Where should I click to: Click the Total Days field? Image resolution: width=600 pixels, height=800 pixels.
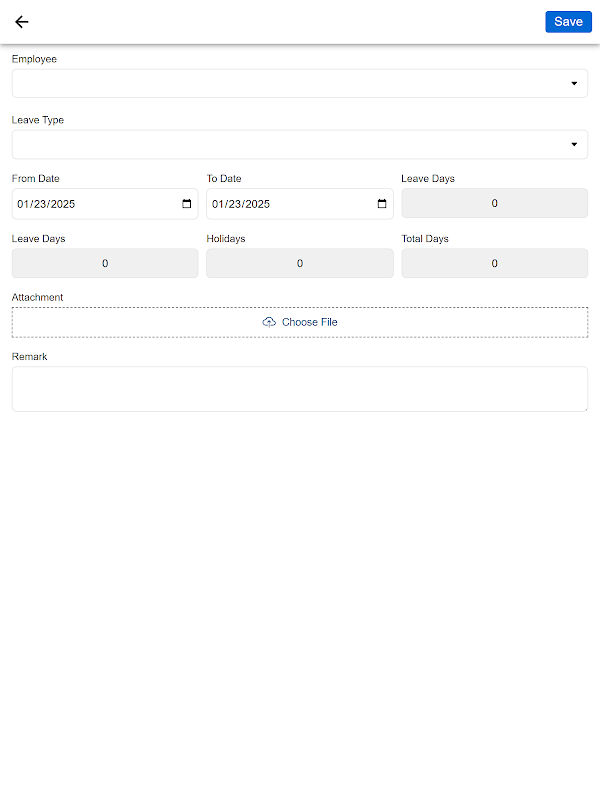click(494, 264)
